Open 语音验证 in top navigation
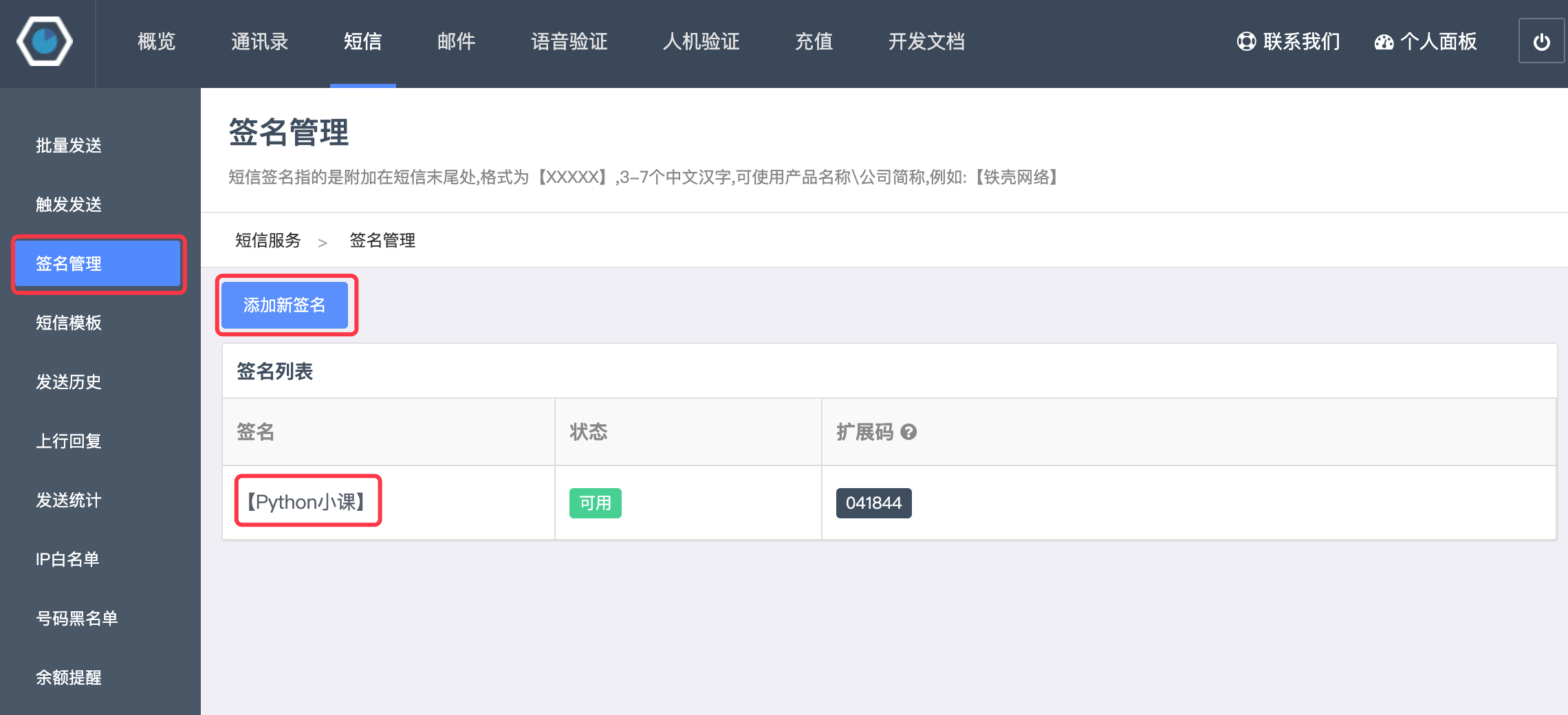1568x715 pixels. point(569,42)
